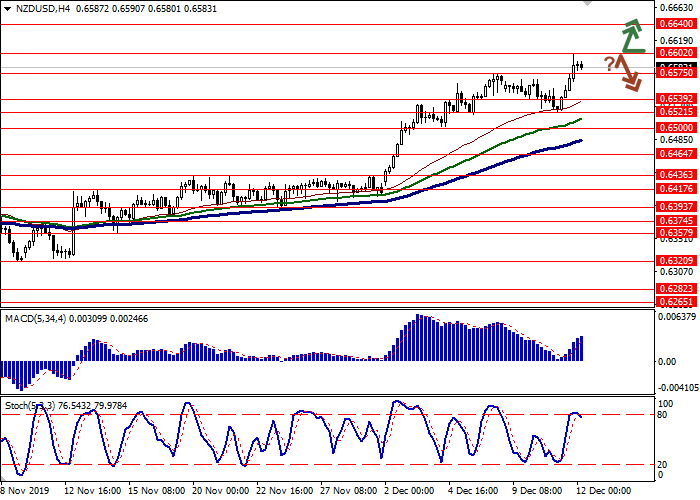Click the stochastic 20 level label
Image resolution: width=700 pixels, height=500 pixels.
point(662,464)
